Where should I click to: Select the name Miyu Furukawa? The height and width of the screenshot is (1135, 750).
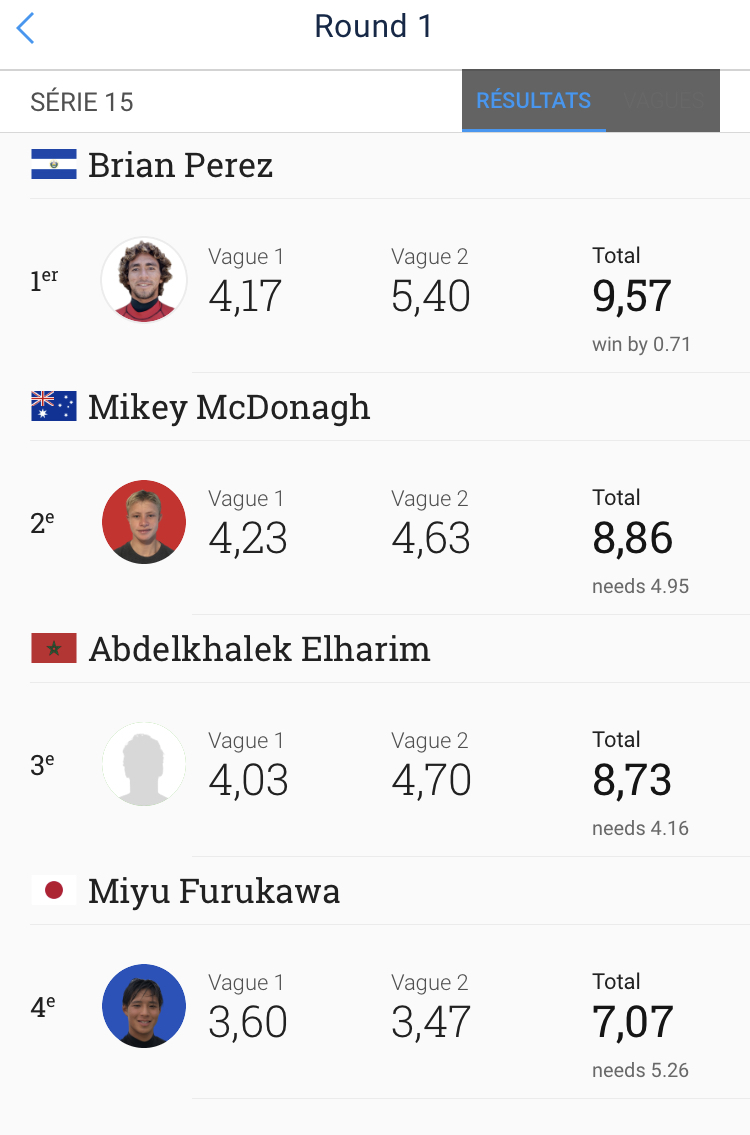click(214, 891)
